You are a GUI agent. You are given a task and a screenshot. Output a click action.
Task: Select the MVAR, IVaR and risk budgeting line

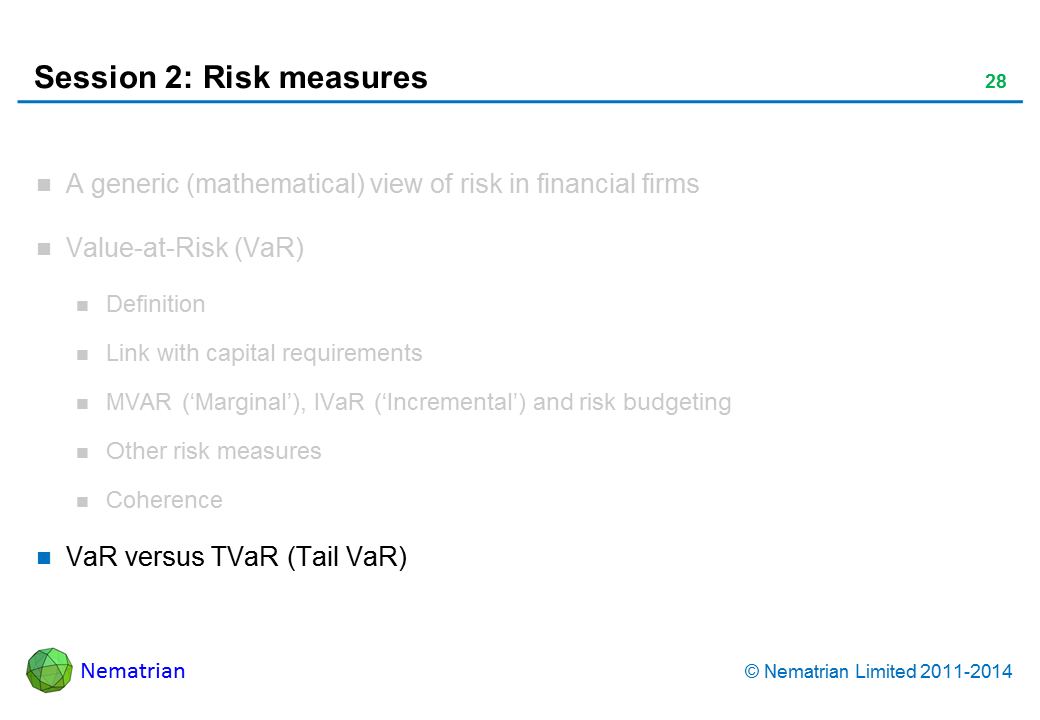pyautogui.click(x=418, y=402)
